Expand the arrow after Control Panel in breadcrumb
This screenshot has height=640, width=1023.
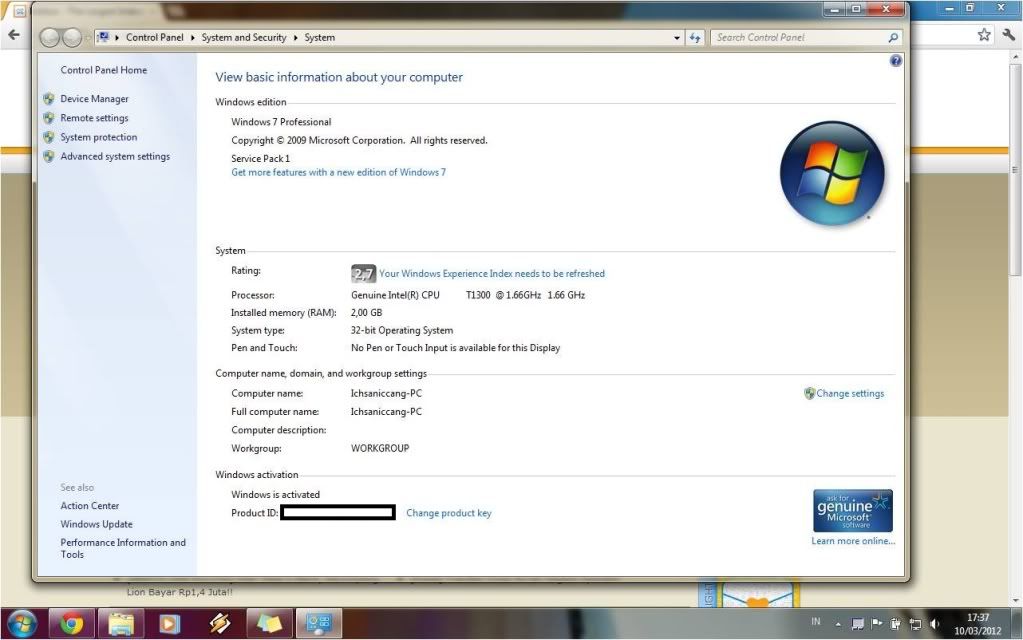[x=192, y=38]
